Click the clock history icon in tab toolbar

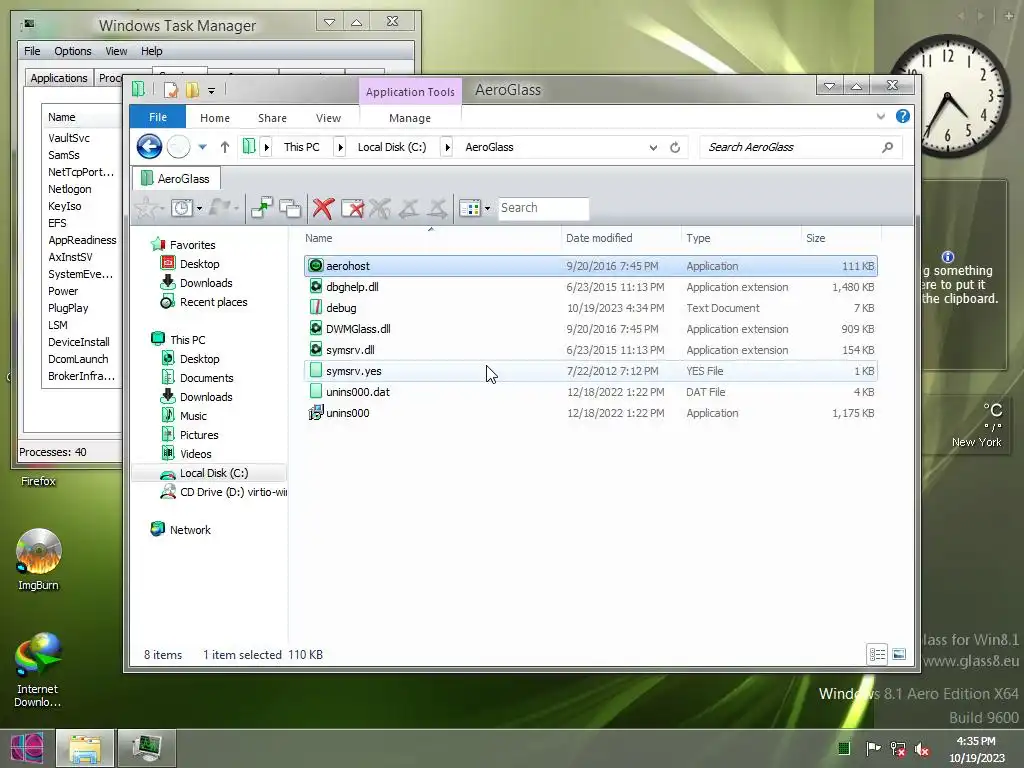[x=182, y=208]
